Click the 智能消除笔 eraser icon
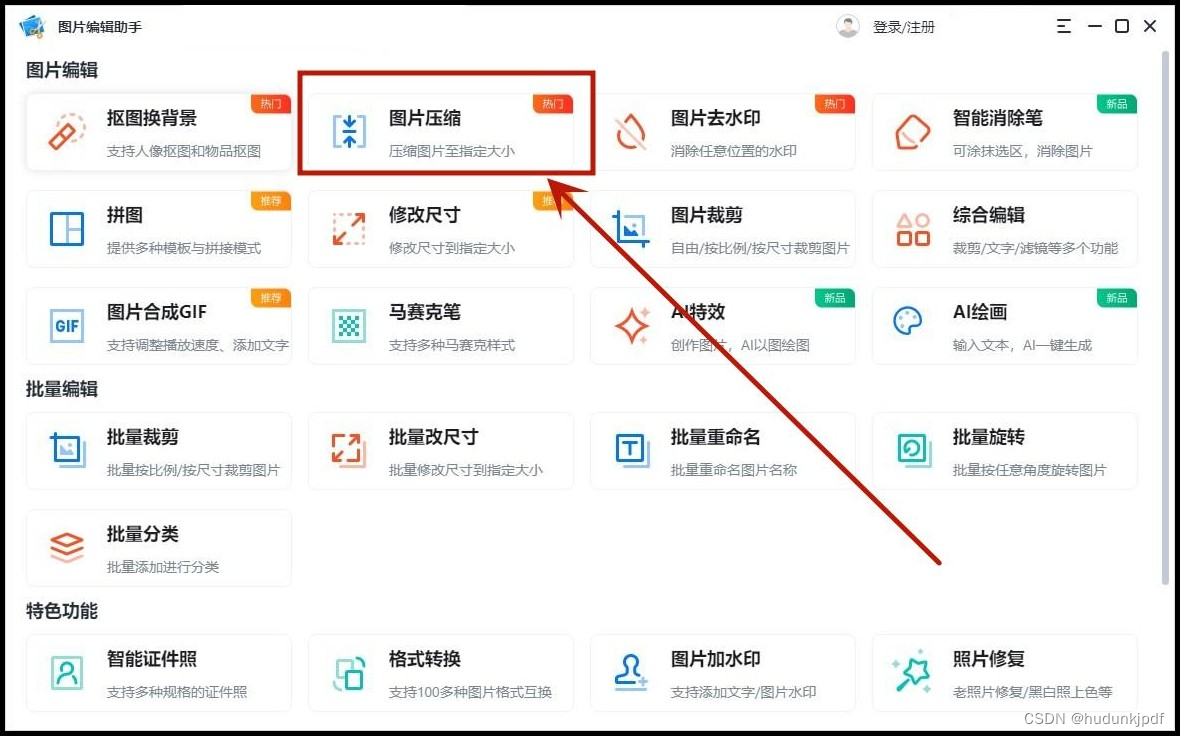This screenshot has width=1180, height=736. (913, 132)
